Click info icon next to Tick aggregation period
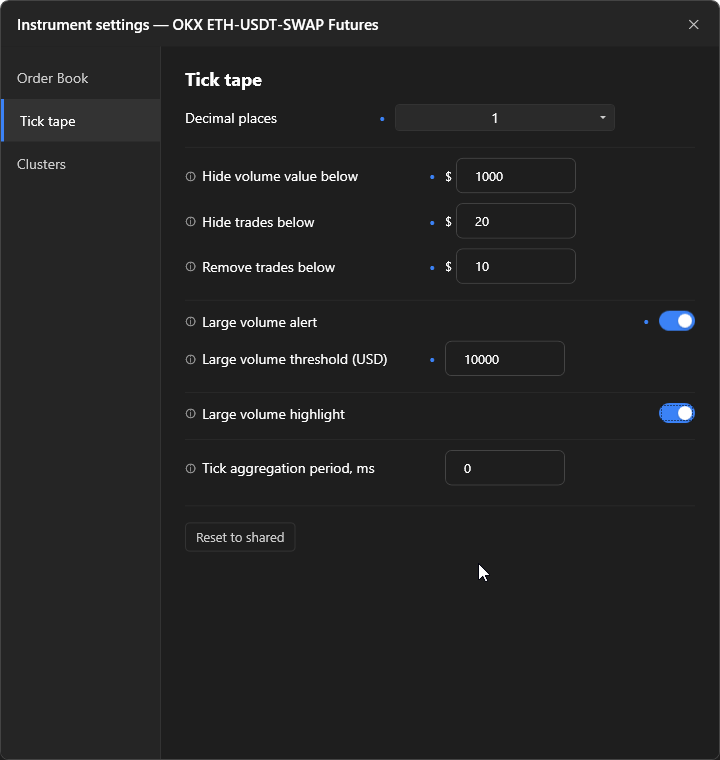Image resolution: width=720 pixels, height=760 pixels. point(191,469)
